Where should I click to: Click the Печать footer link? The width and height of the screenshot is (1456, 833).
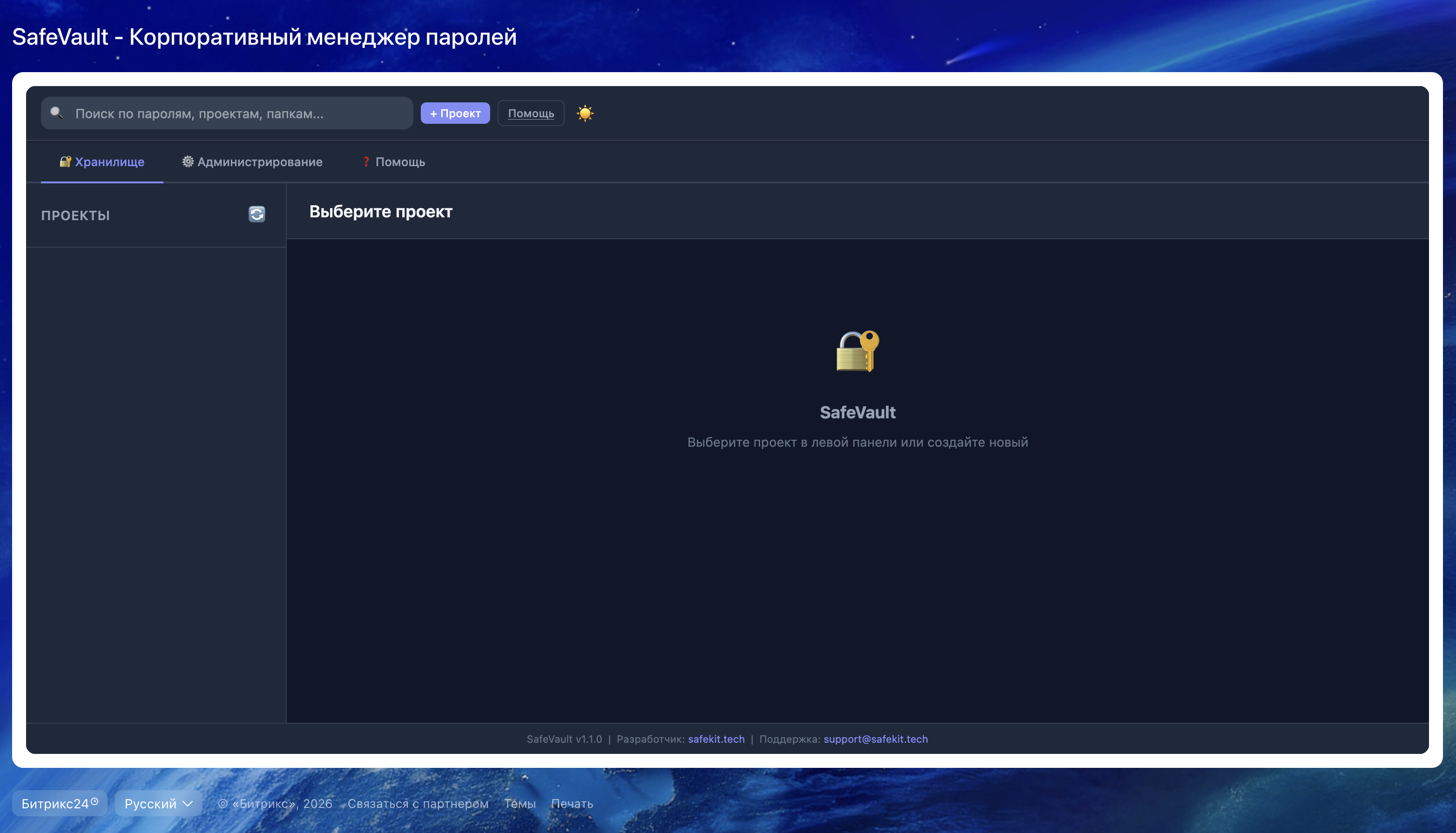pyautogui.click(x=572, y=803)
